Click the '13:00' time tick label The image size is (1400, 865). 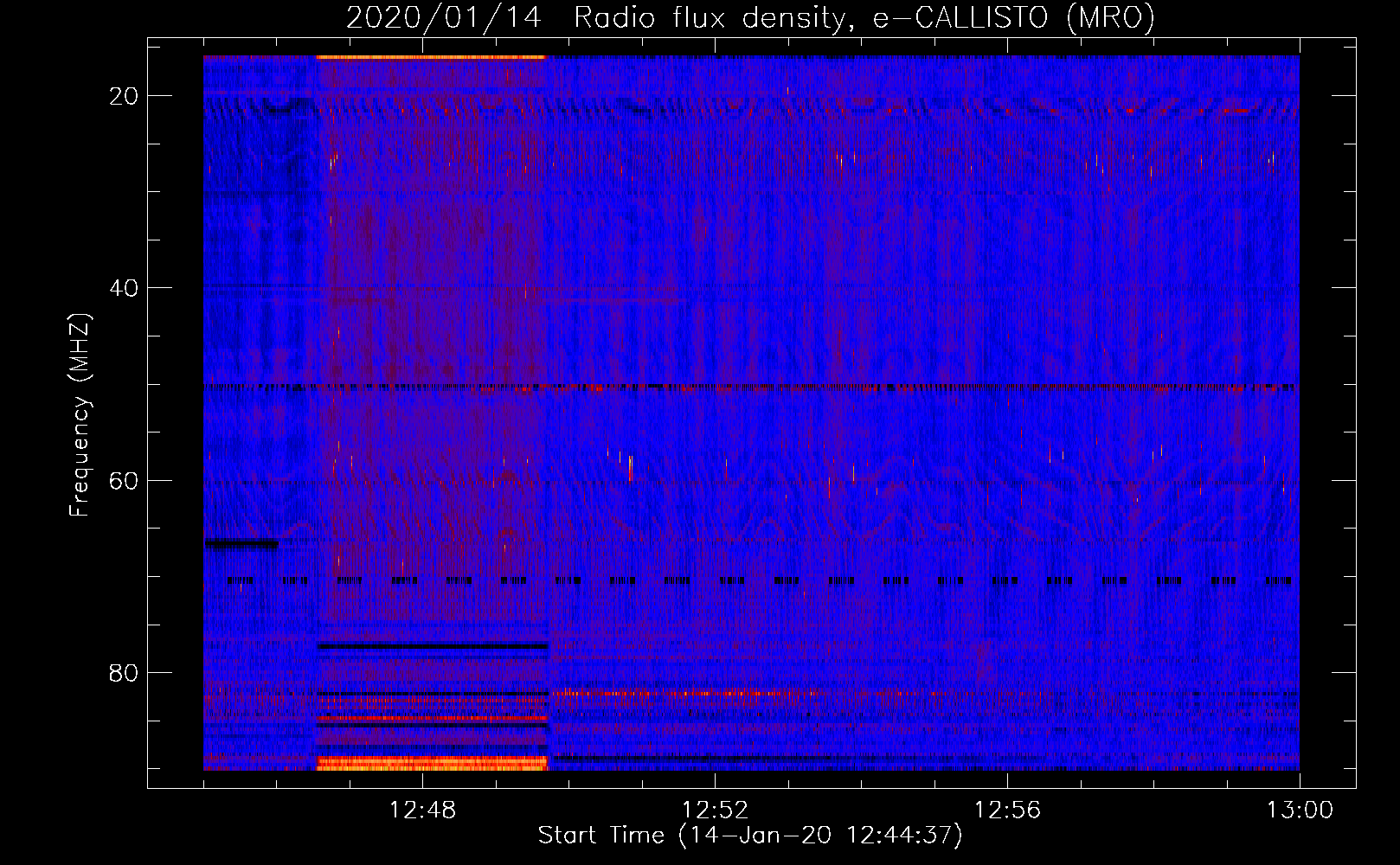point(1300,811)
